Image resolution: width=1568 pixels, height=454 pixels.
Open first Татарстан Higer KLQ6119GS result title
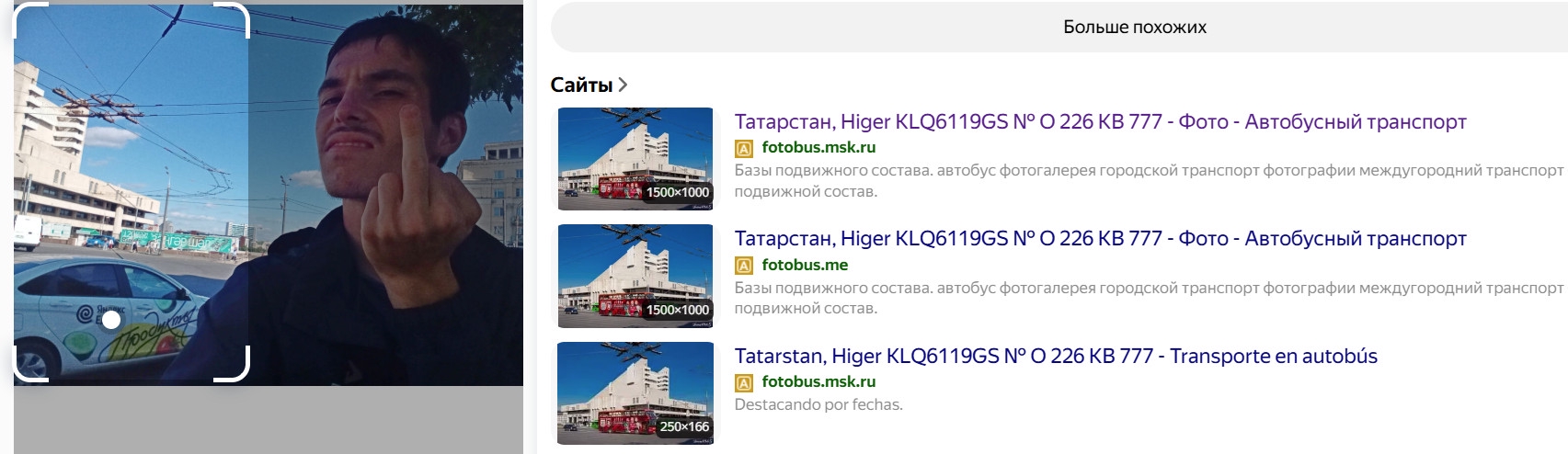(1100, 121)
